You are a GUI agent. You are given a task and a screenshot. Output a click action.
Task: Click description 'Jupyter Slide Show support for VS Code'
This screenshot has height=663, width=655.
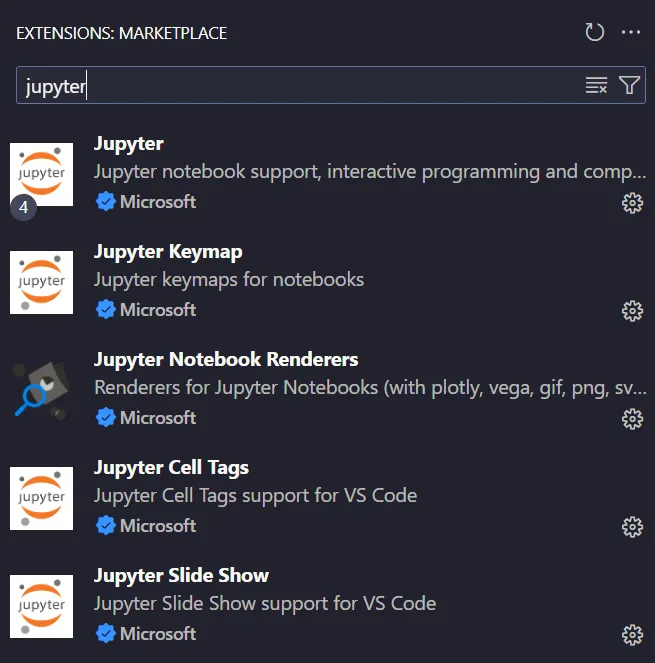point(265,604)
